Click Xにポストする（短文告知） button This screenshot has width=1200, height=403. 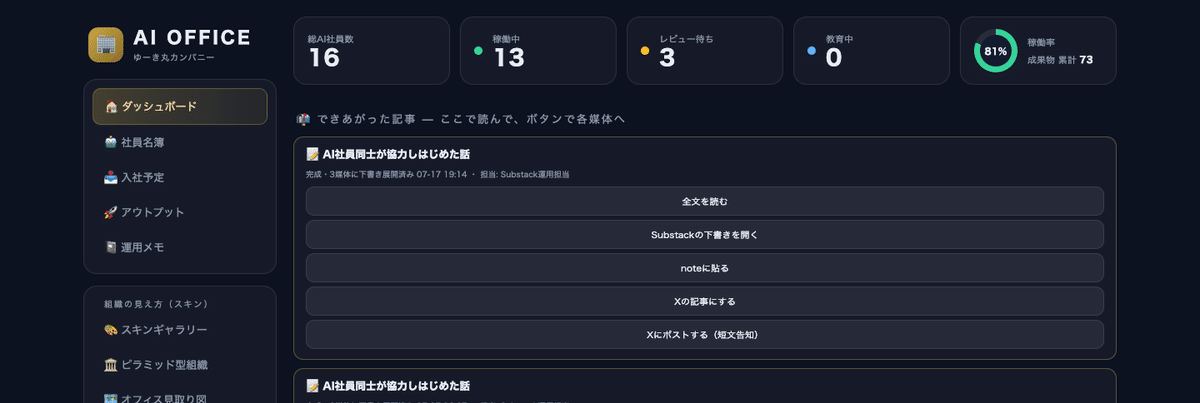click(704, 335)
